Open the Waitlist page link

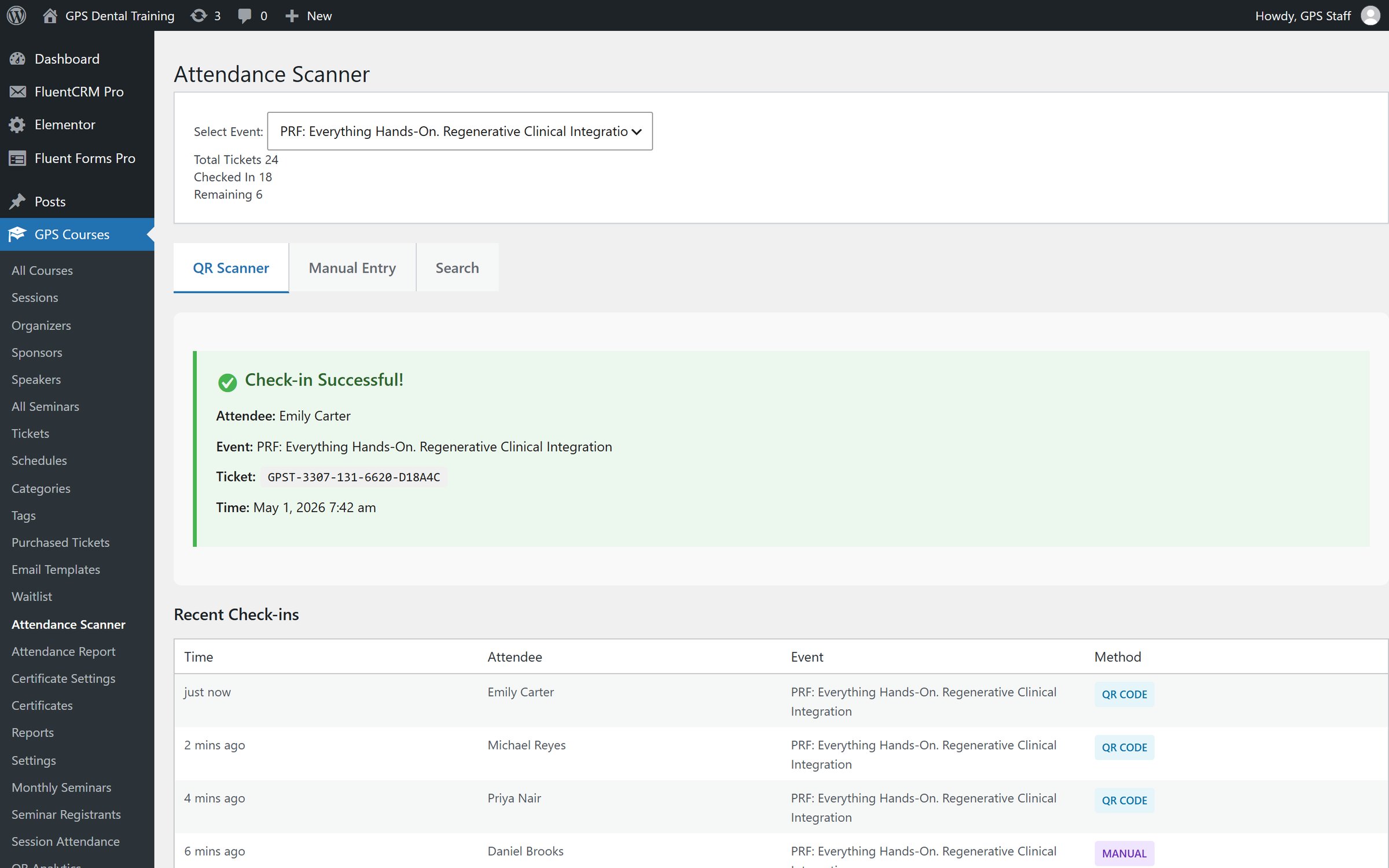pos(32,597)
